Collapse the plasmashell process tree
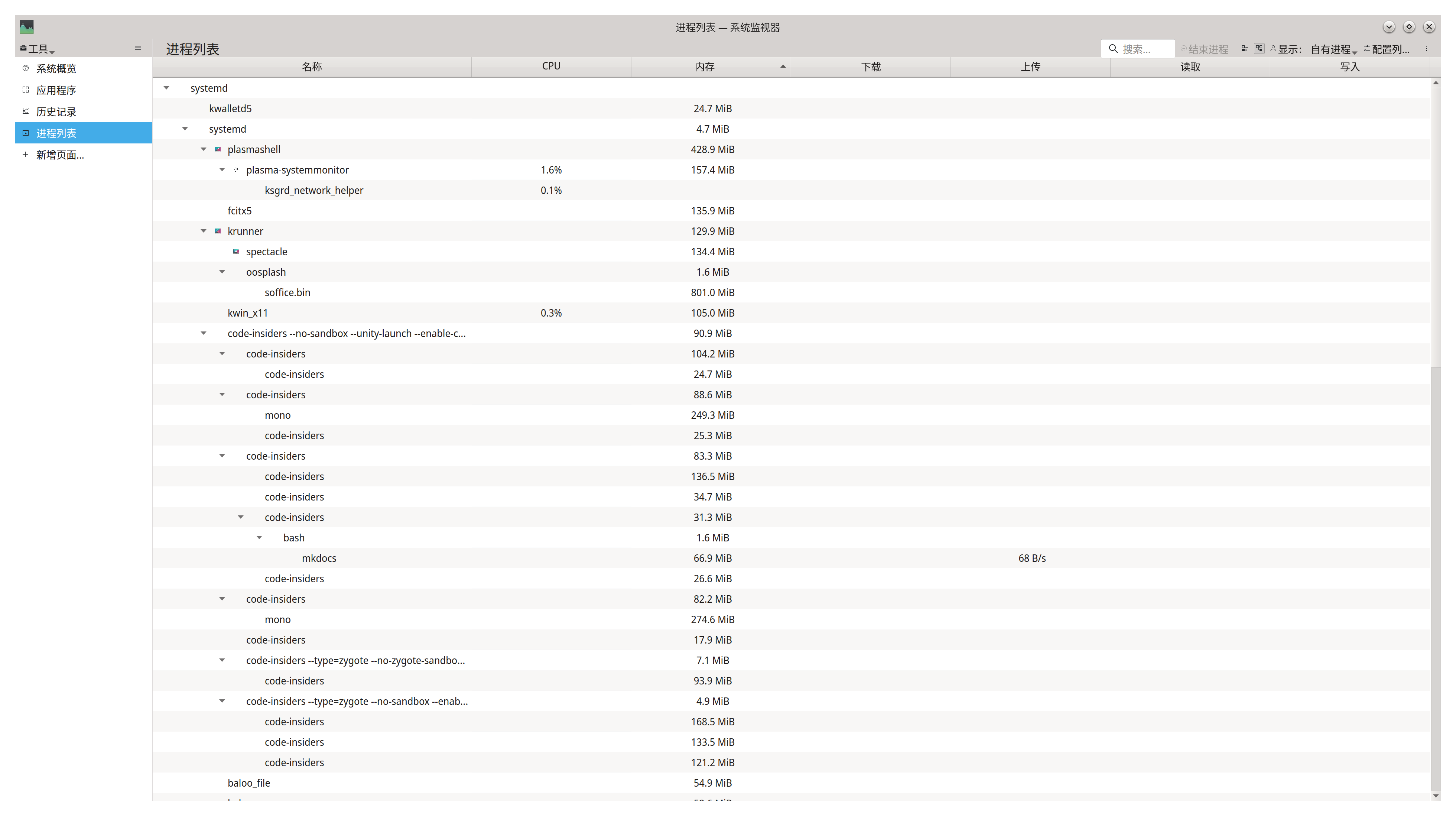The width and height of the screenshot is (1456, 816). point(204,149)
